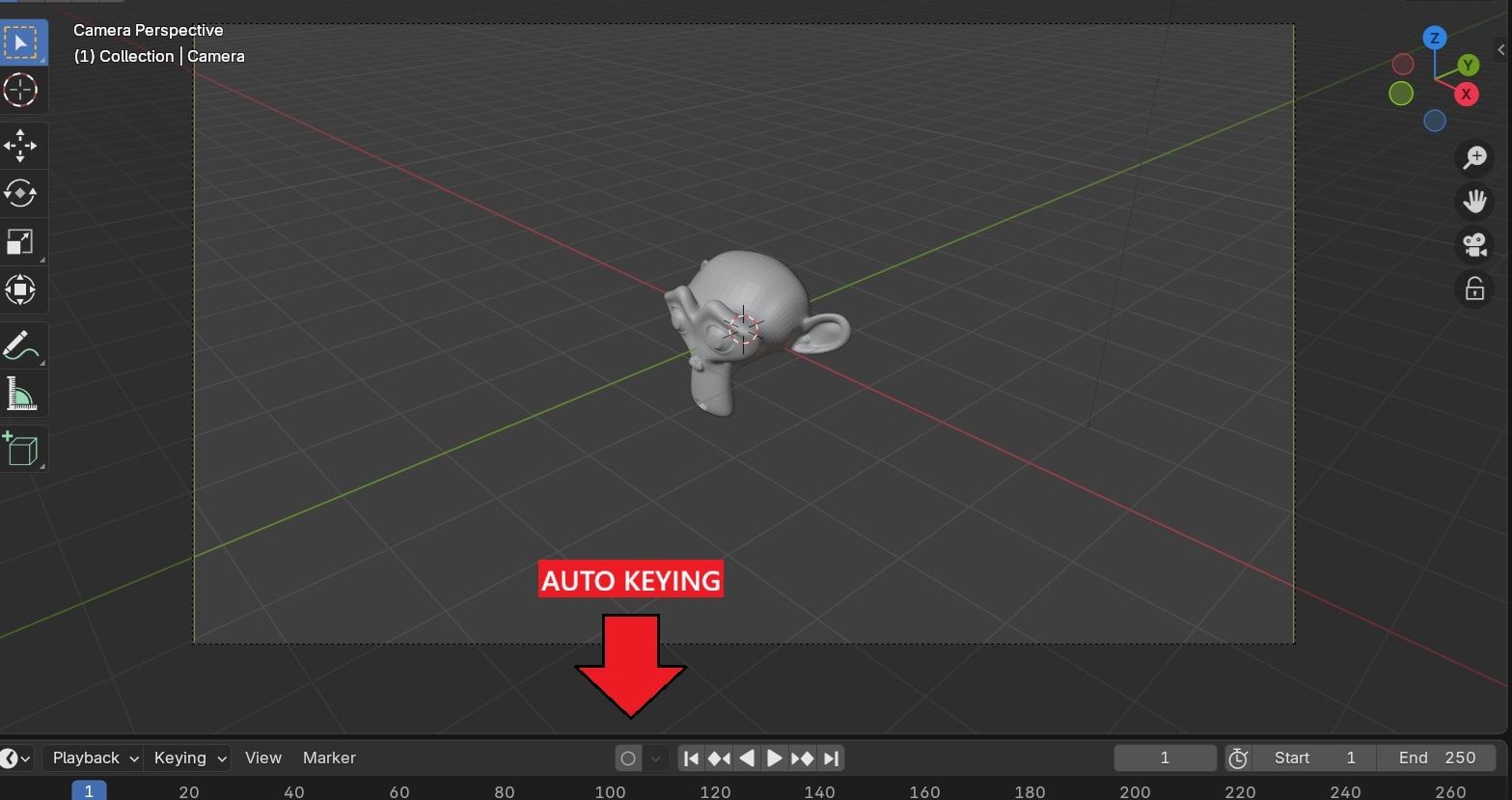Open the View menu in the timeline
Image resolution: width=1512 pixels, height=800 pixels.
262,758
